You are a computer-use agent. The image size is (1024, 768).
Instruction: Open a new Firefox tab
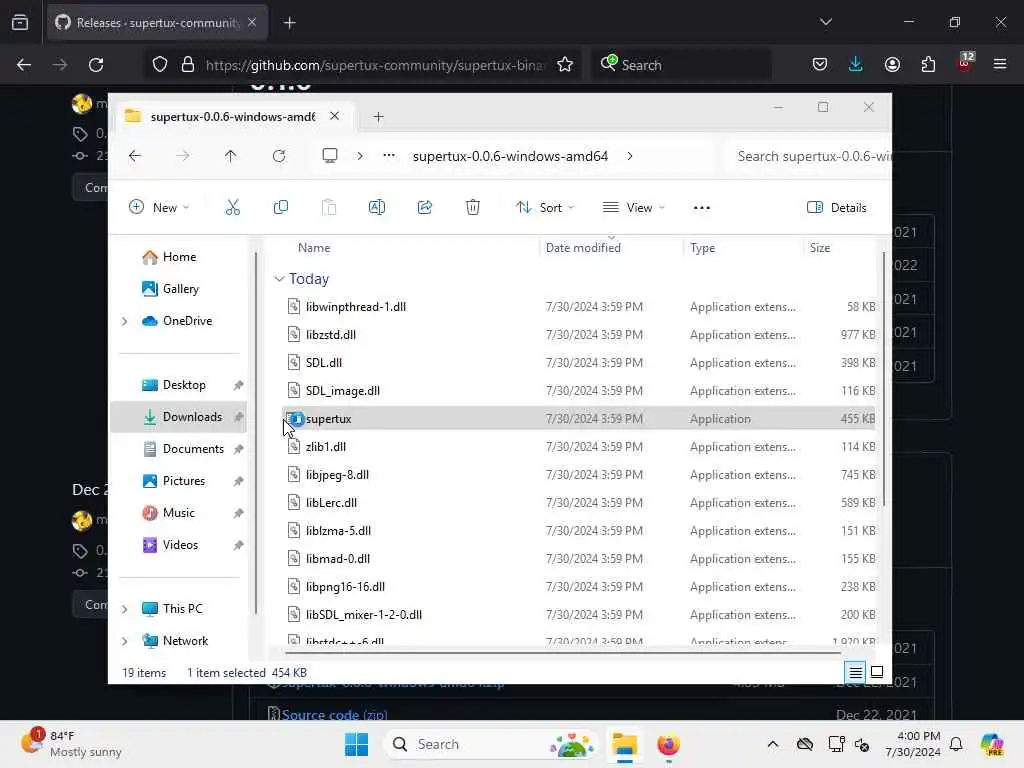click(289, 23)
